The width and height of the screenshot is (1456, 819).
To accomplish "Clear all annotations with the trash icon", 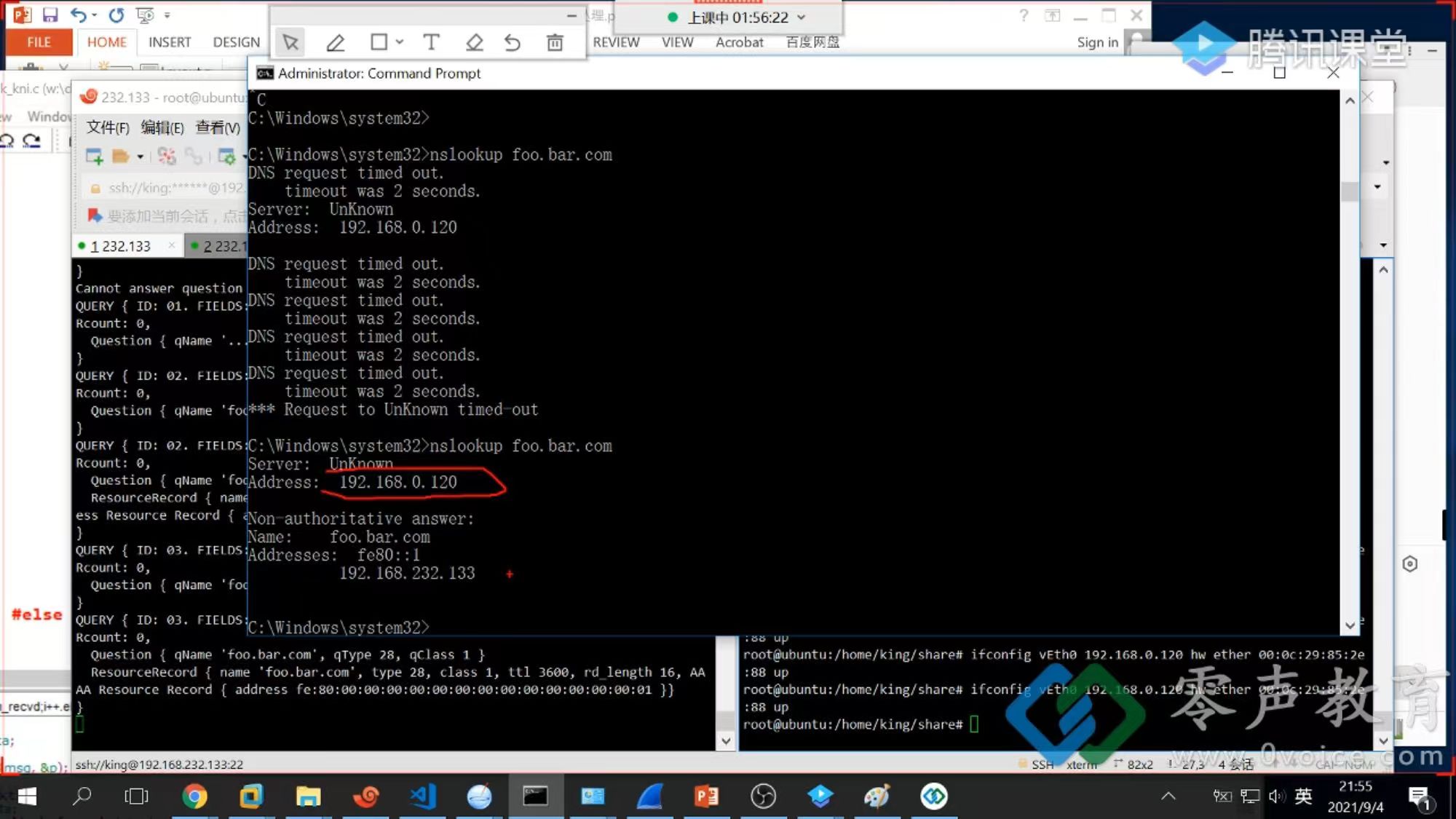I will click(x=554, y=42).
